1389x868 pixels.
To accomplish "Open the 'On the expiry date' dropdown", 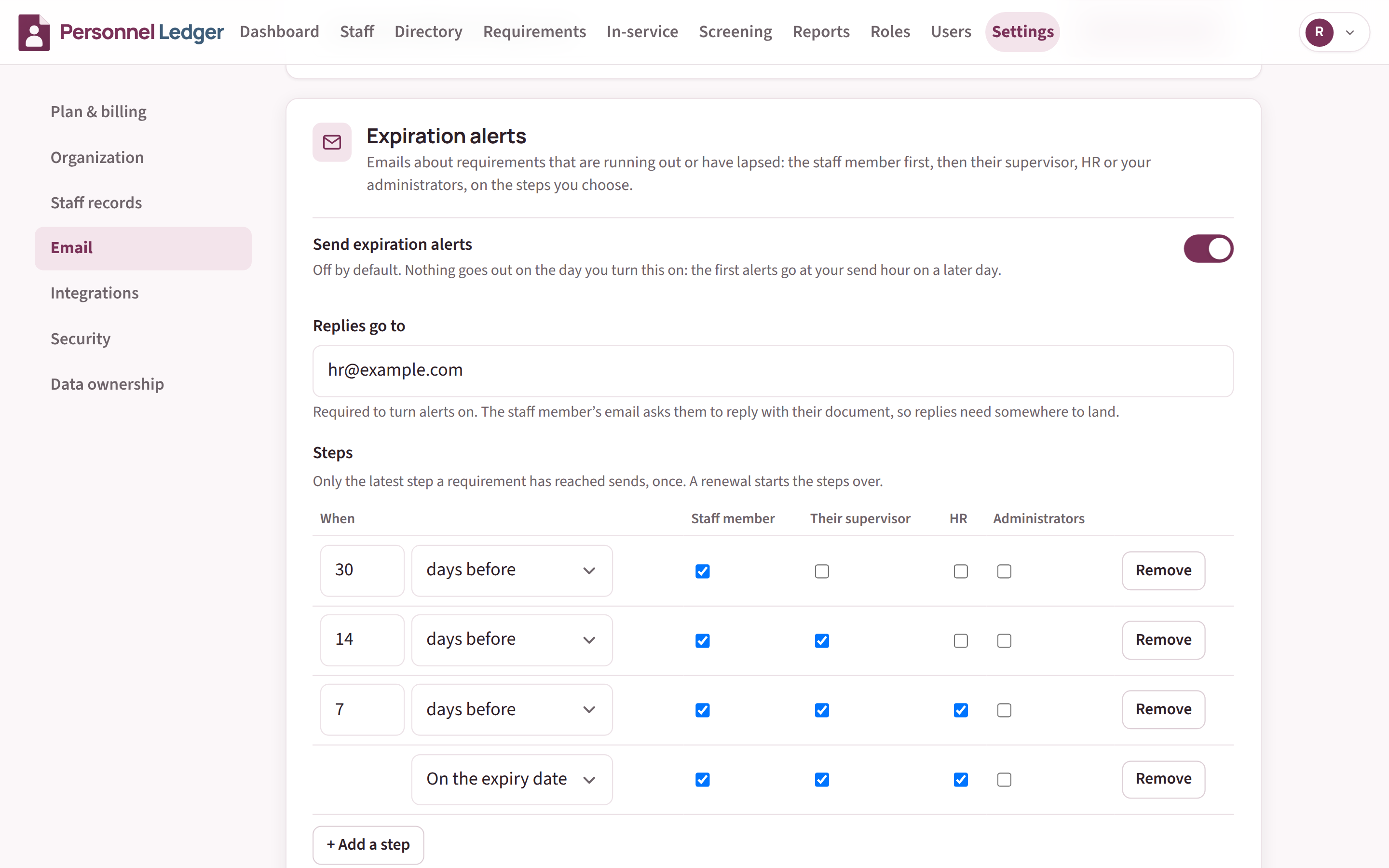I will pos(512,780).
